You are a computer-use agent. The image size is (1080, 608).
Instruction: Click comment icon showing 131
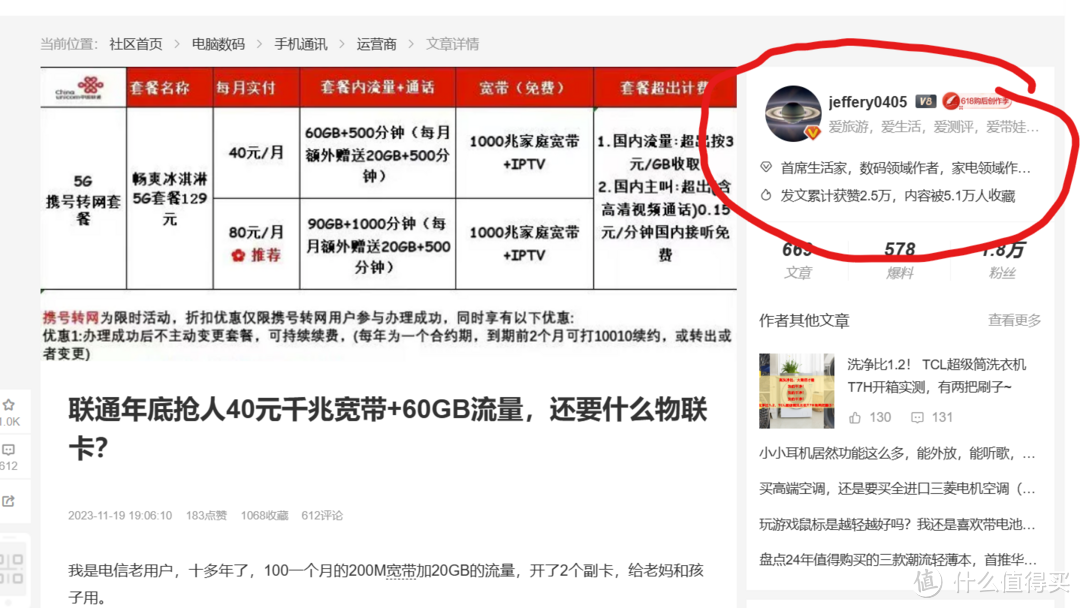[917, 417]
